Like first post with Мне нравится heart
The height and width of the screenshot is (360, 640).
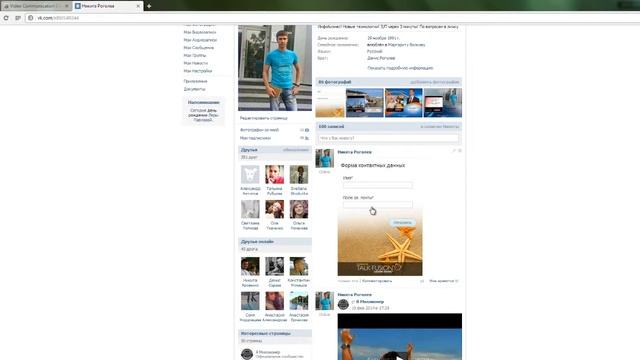(x=444, y=281)
